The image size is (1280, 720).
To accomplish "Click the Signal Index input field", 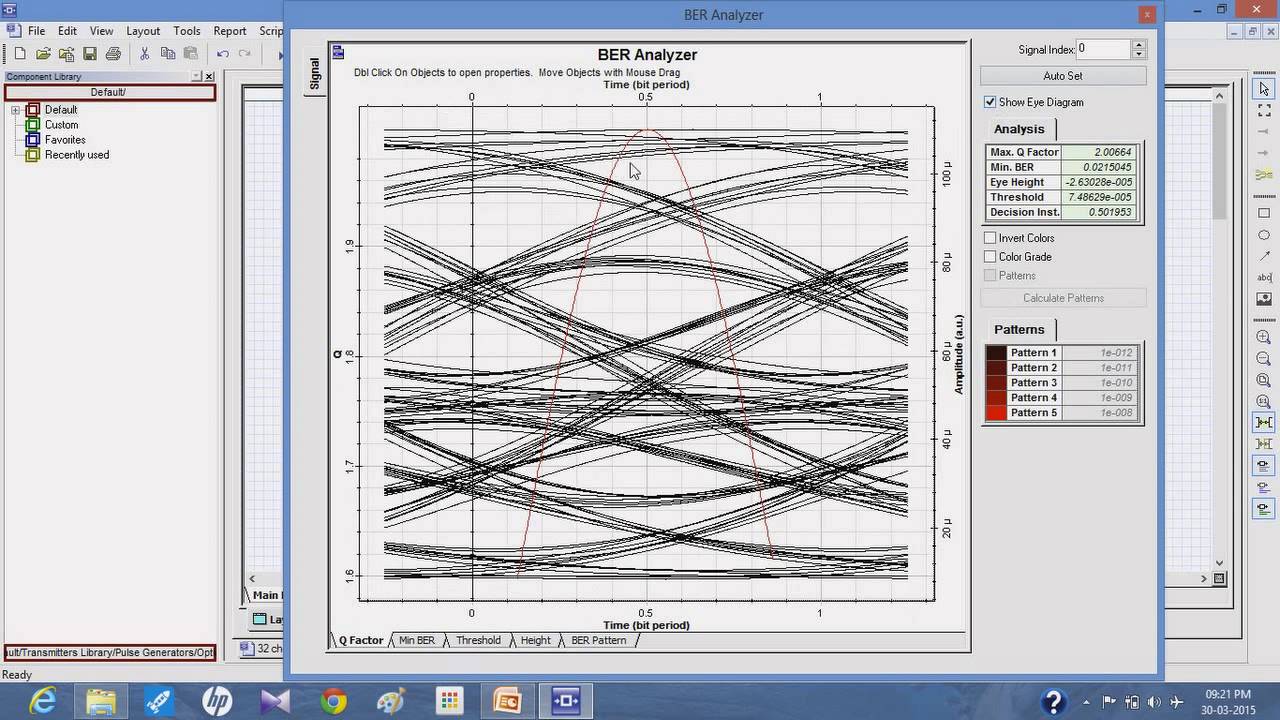I will [x=1104, y=49].
